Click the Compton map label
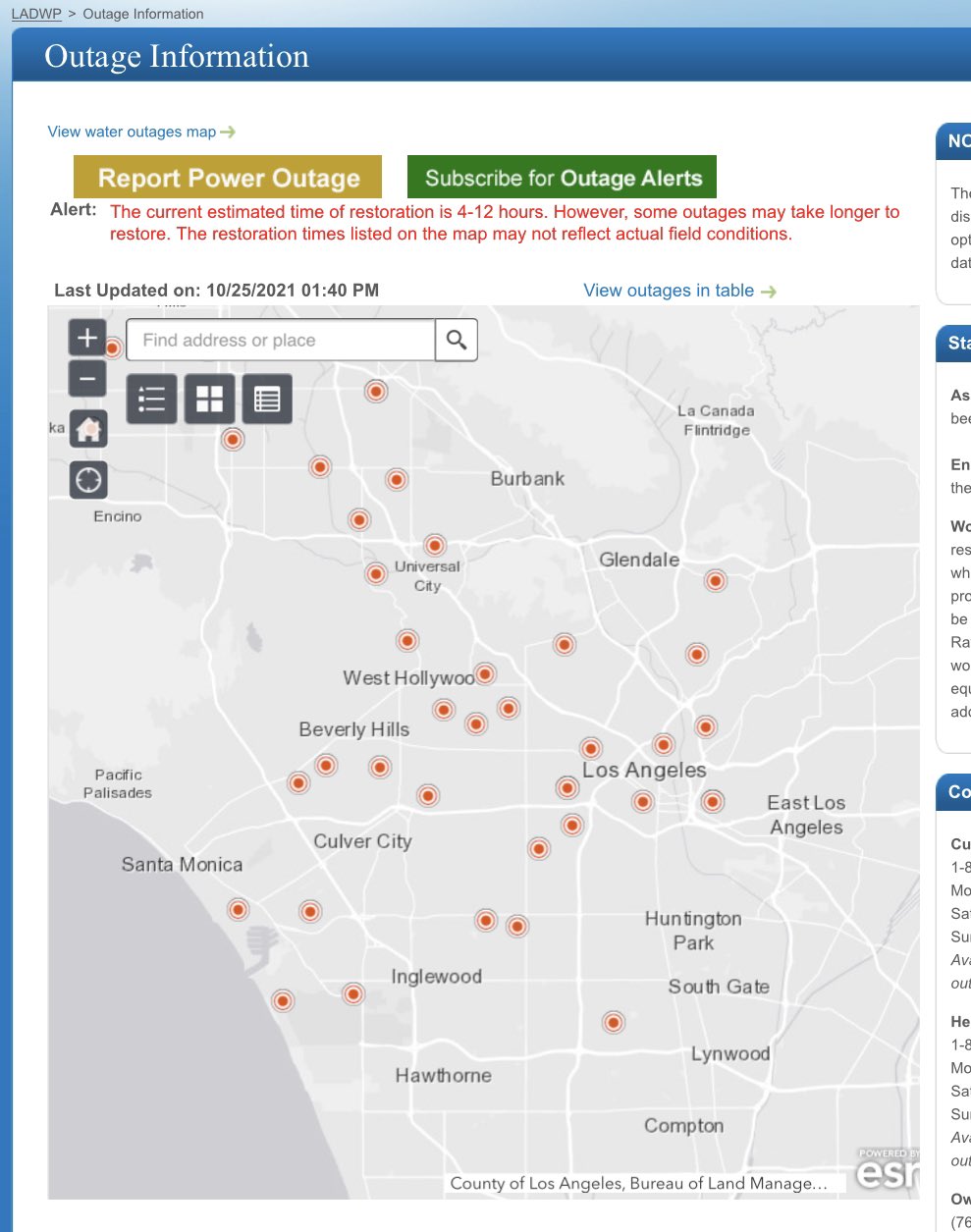The image size is (971, 1232). point(683,1126)
